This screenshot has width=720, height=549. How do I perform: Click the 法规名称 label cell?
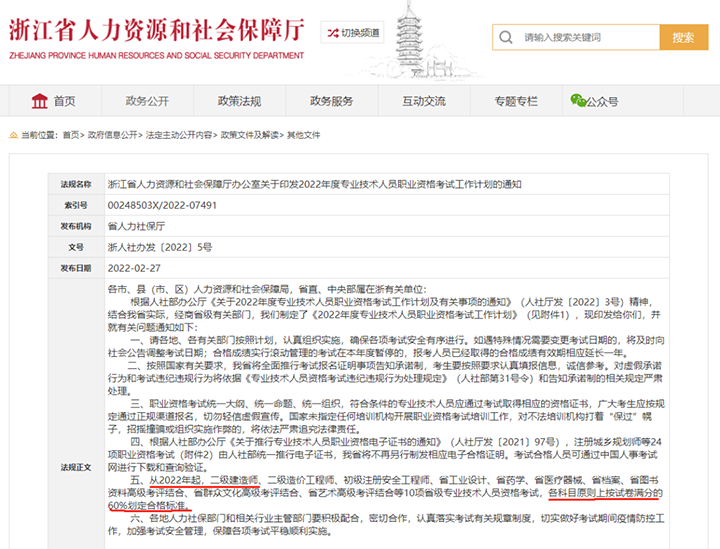click(76, 185)
